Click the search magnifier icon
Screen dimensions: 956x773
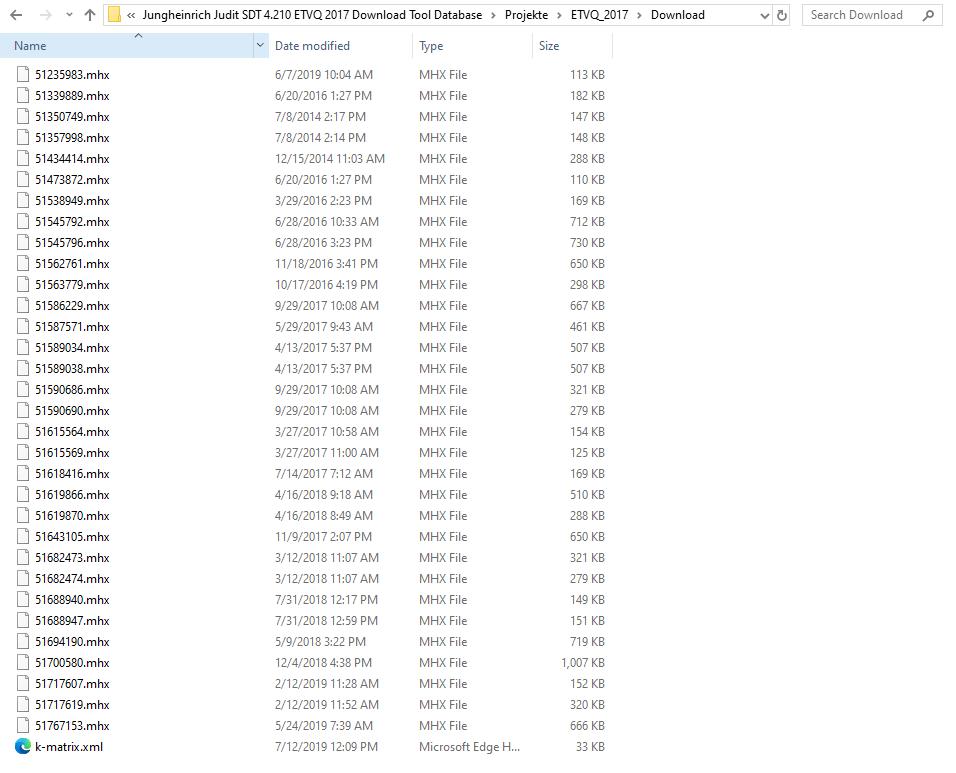[929, 15]
